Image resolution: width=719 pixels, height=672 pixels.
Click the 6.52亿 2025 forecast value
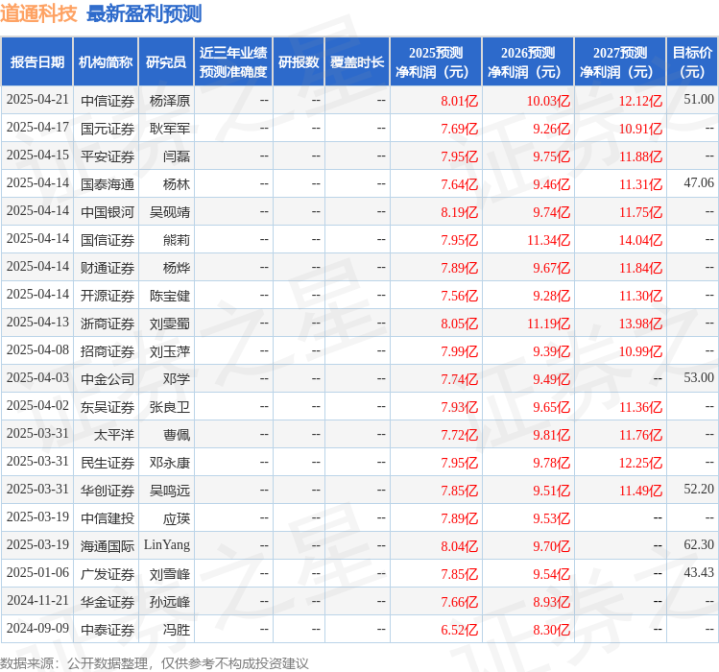click(459, 630)
